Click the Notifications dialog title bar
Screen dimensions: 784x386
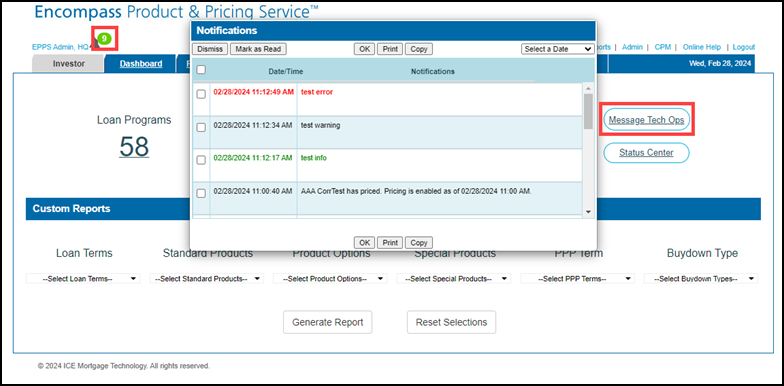click(393, 30)
